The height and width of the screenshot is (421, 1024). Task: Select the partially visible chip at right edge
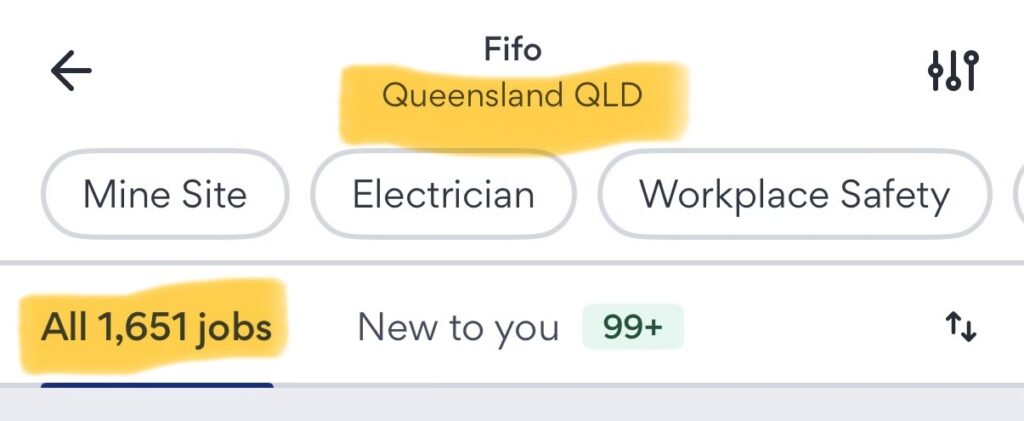[x=1017, y=194]
